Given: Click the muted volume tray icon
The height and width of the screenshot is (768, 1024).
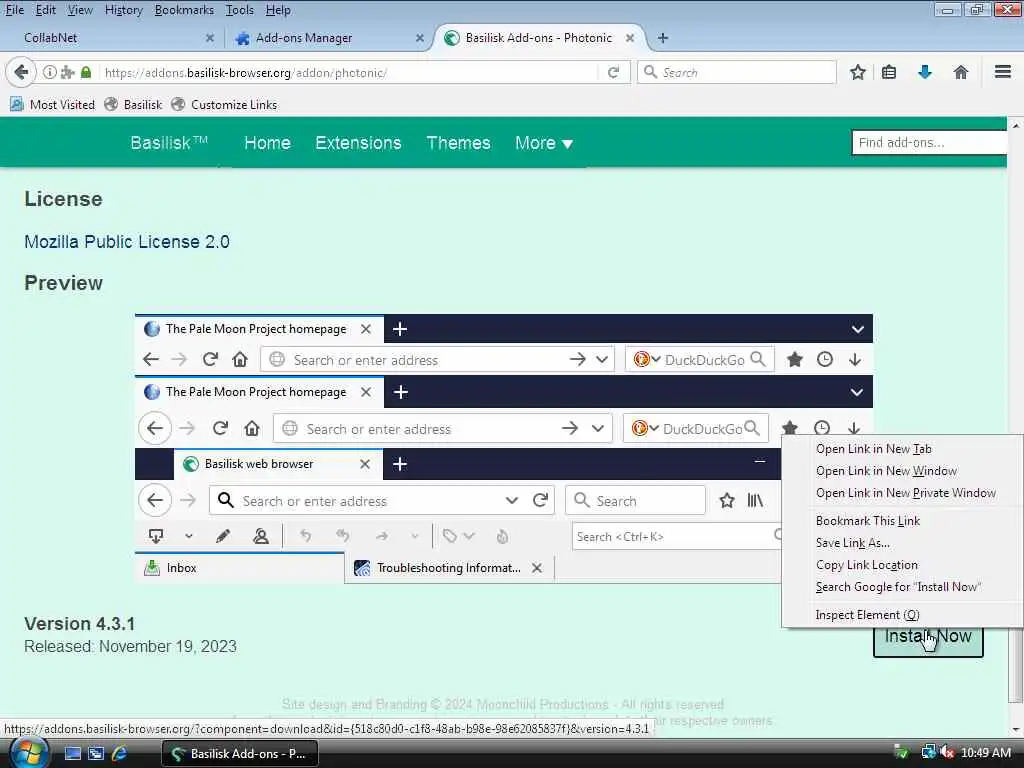Looking at the screenshot, I should 947,753.
